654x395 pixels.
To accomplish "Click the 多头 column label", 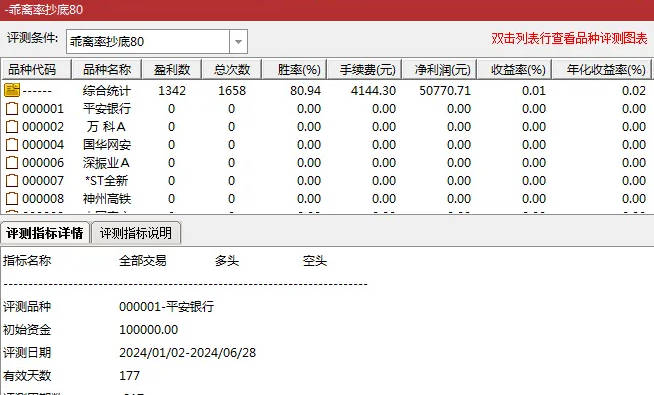I will click(227, 261).
